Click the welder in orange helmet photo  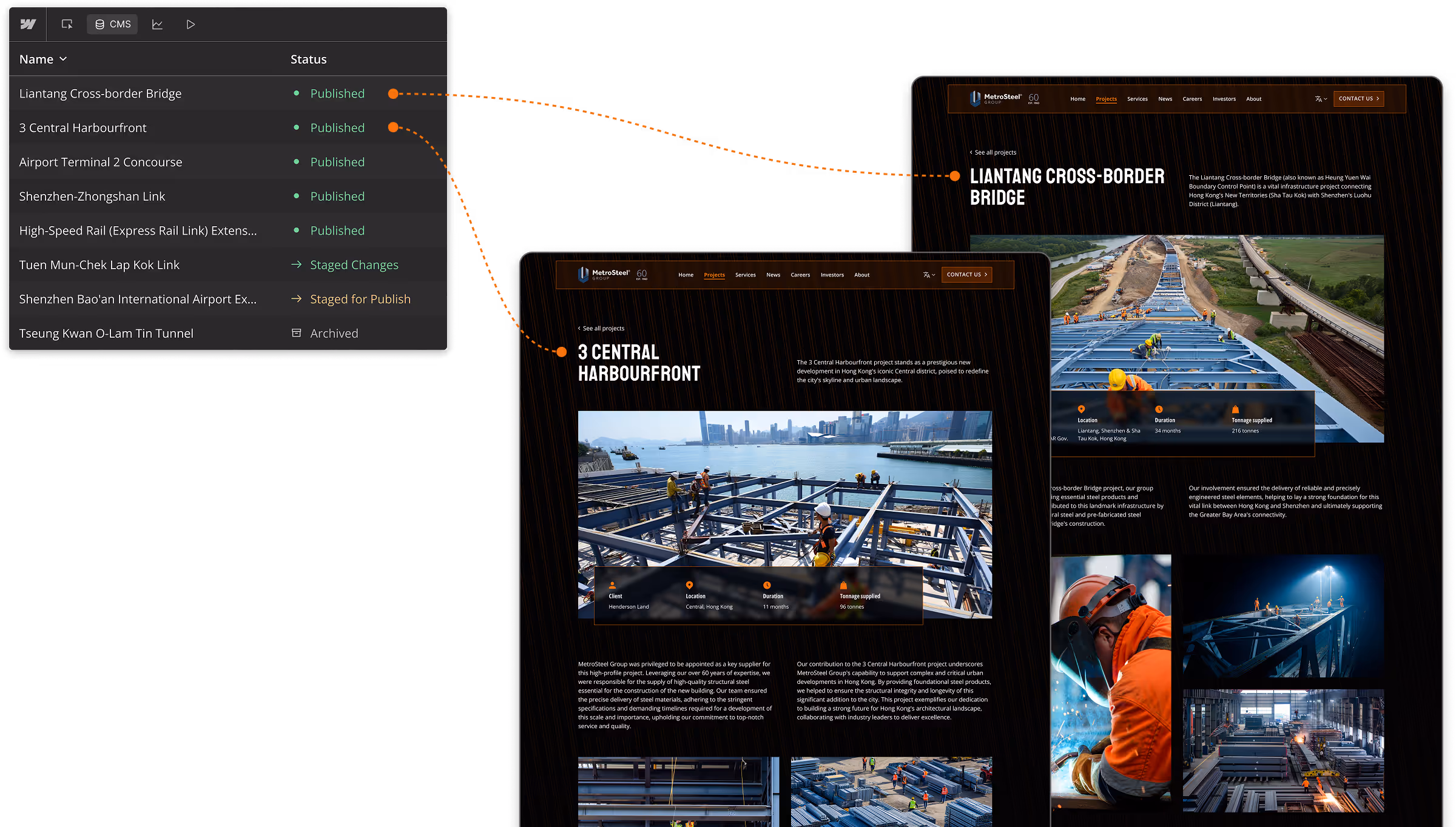coord(1111,683)
